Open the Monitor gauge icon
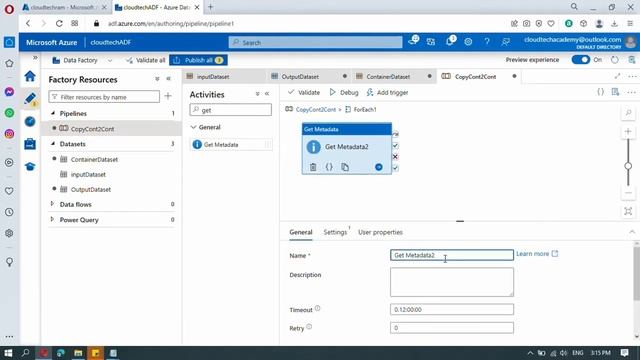The image size is (640, 360). (x=30, y=121)
